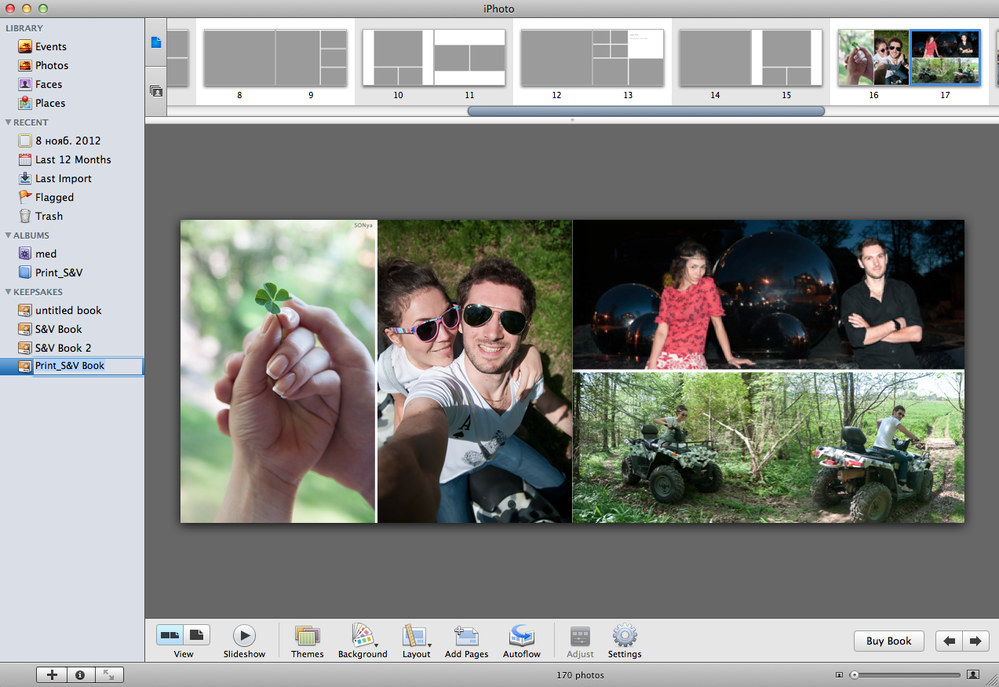Start the Slideshow
The image size is (999, 687).
[244, 641]
